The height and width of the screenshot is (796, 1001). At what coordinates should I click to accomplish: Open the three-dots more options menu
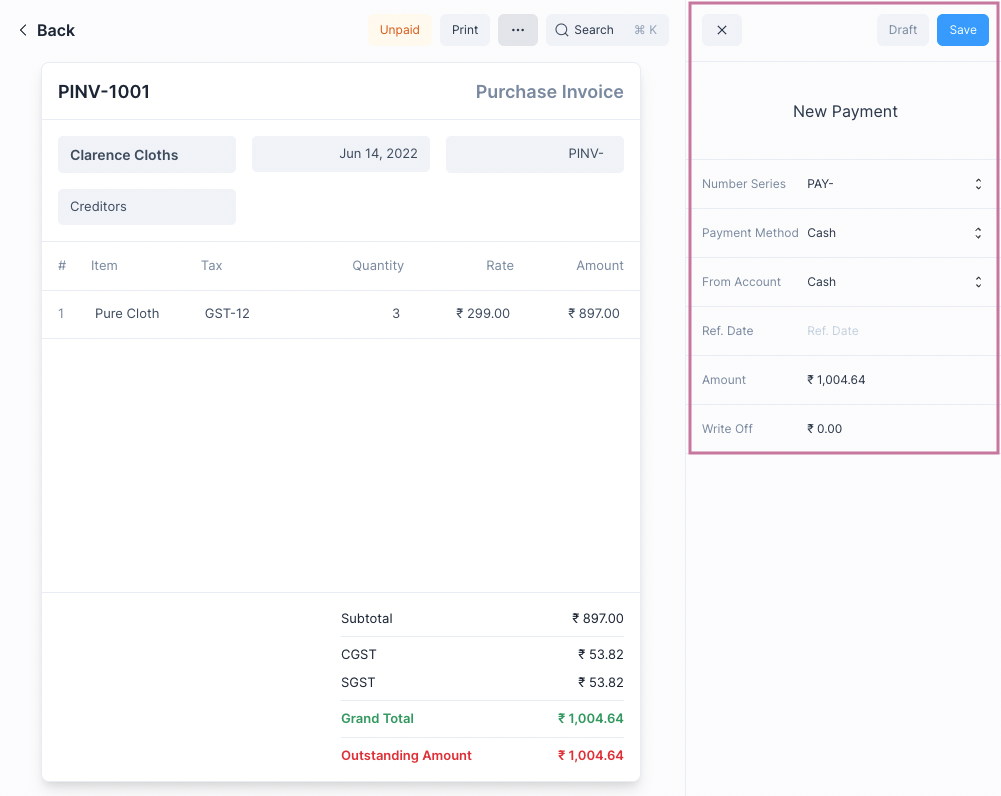[x=517, y=30]
